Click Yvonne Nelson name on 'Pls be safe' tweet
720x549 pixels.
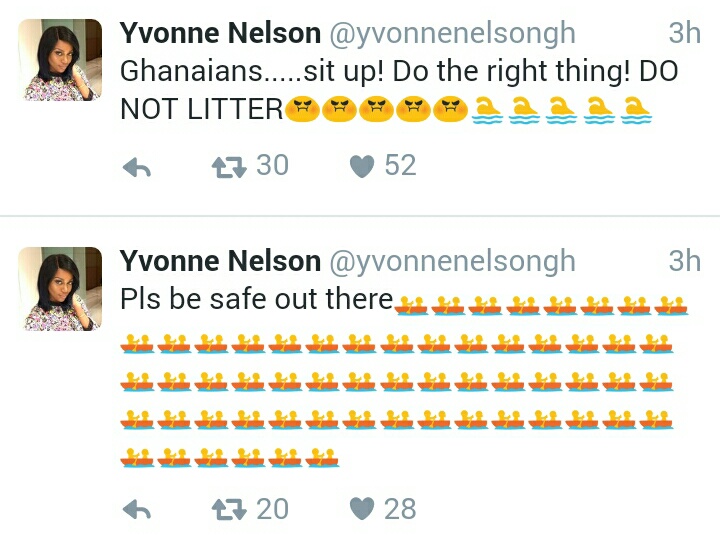[x=220, y=261]
